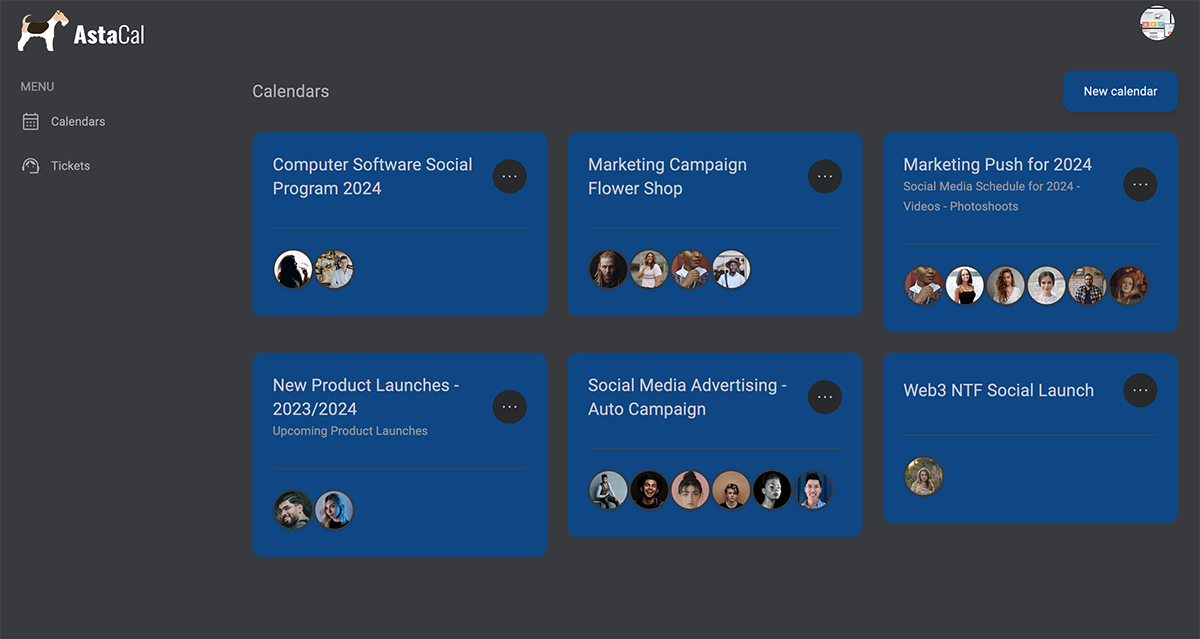Open options for Marketing Campaign Flower Shop
This screenshot has height=639, width=1200.
pos(824,177)
